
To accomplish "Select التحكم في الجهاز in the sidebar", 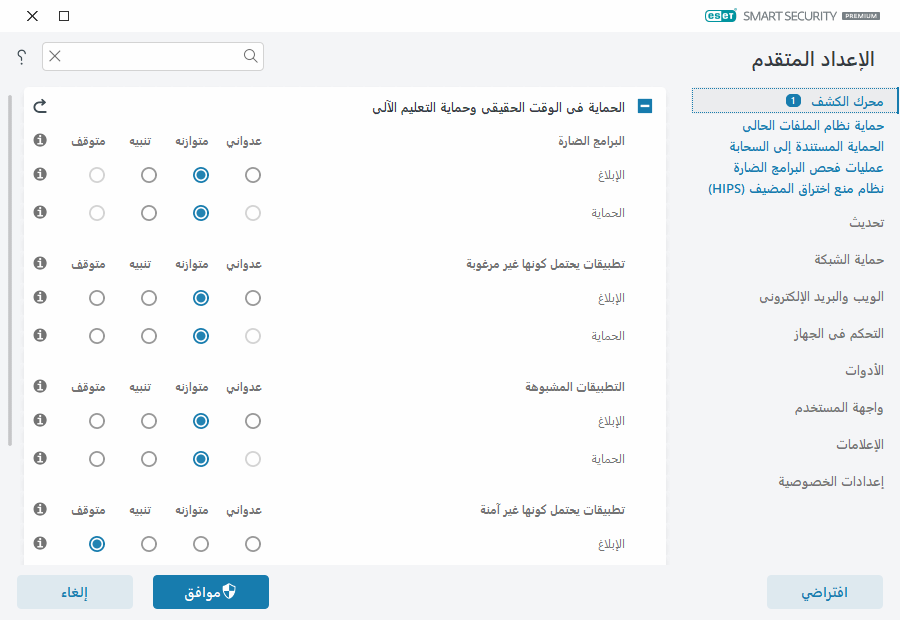I will 838,334.
